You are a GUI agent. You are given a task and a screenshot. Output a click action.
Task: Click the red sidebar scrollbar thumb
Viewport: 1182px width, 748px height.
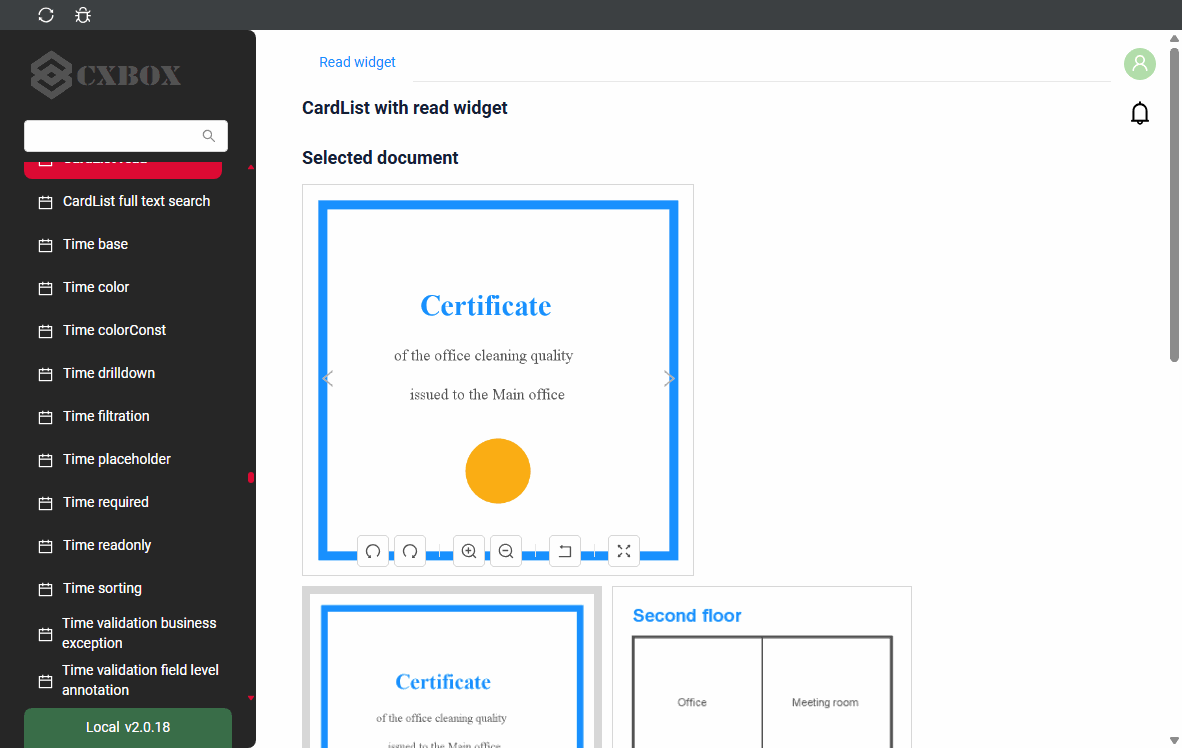pyautogui.click(x=251, y=477)
